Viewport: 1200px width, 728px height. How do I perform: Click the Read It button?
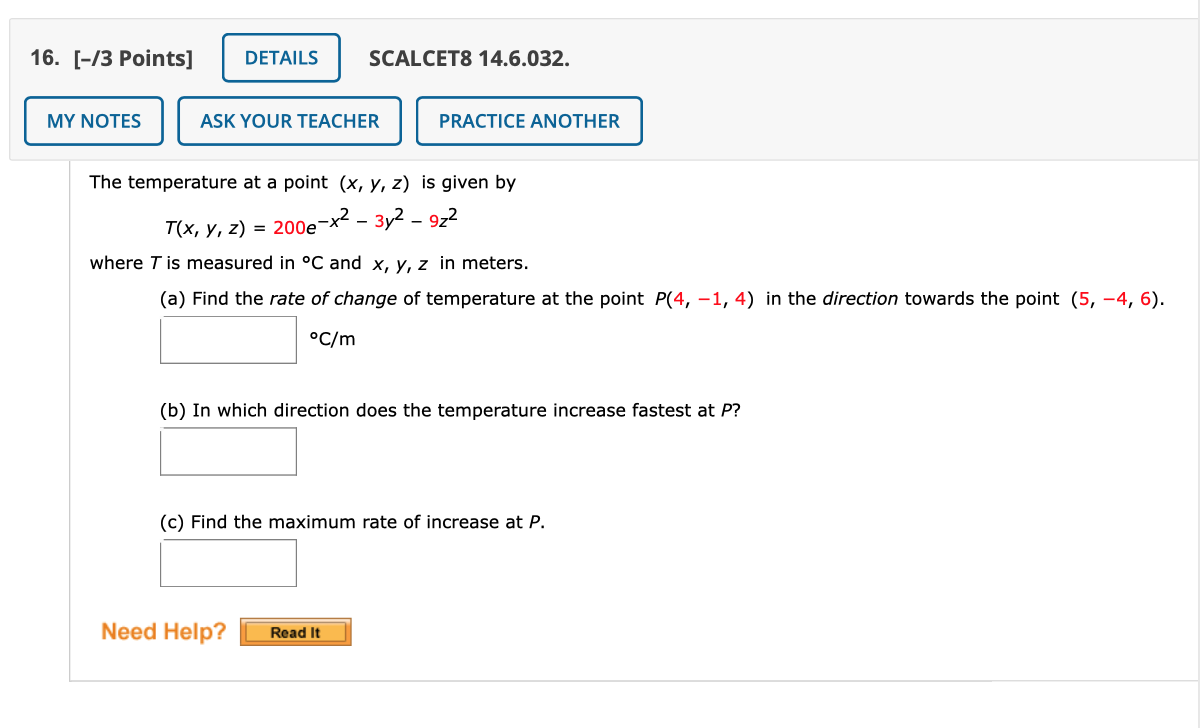(295, 631)
